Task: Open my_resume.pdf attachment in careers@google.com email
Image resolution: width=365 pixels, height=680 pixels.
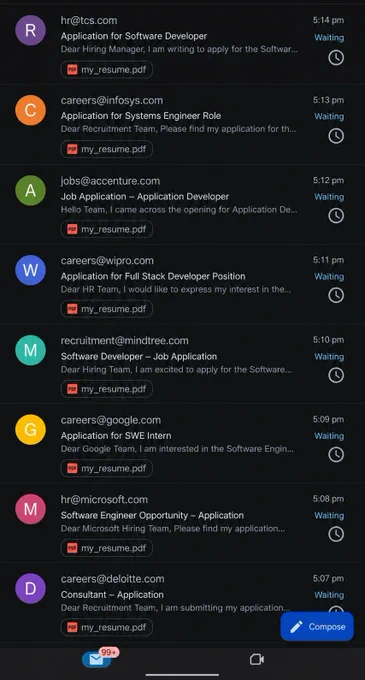Action: pyautogui.click(x=107, y=468)
